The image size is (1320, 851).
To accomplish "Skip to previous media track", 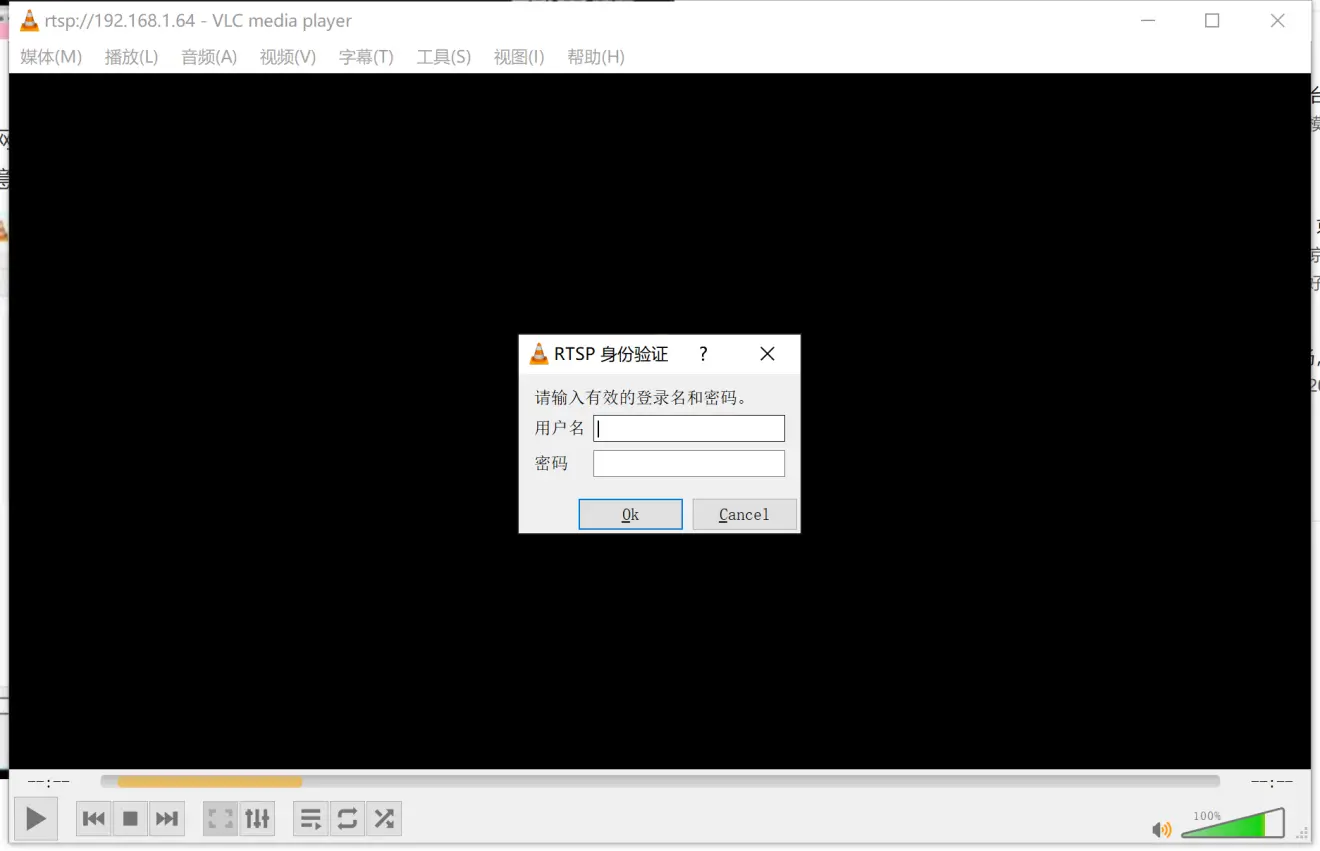I will pyautogui.click(x=94, y=819).
